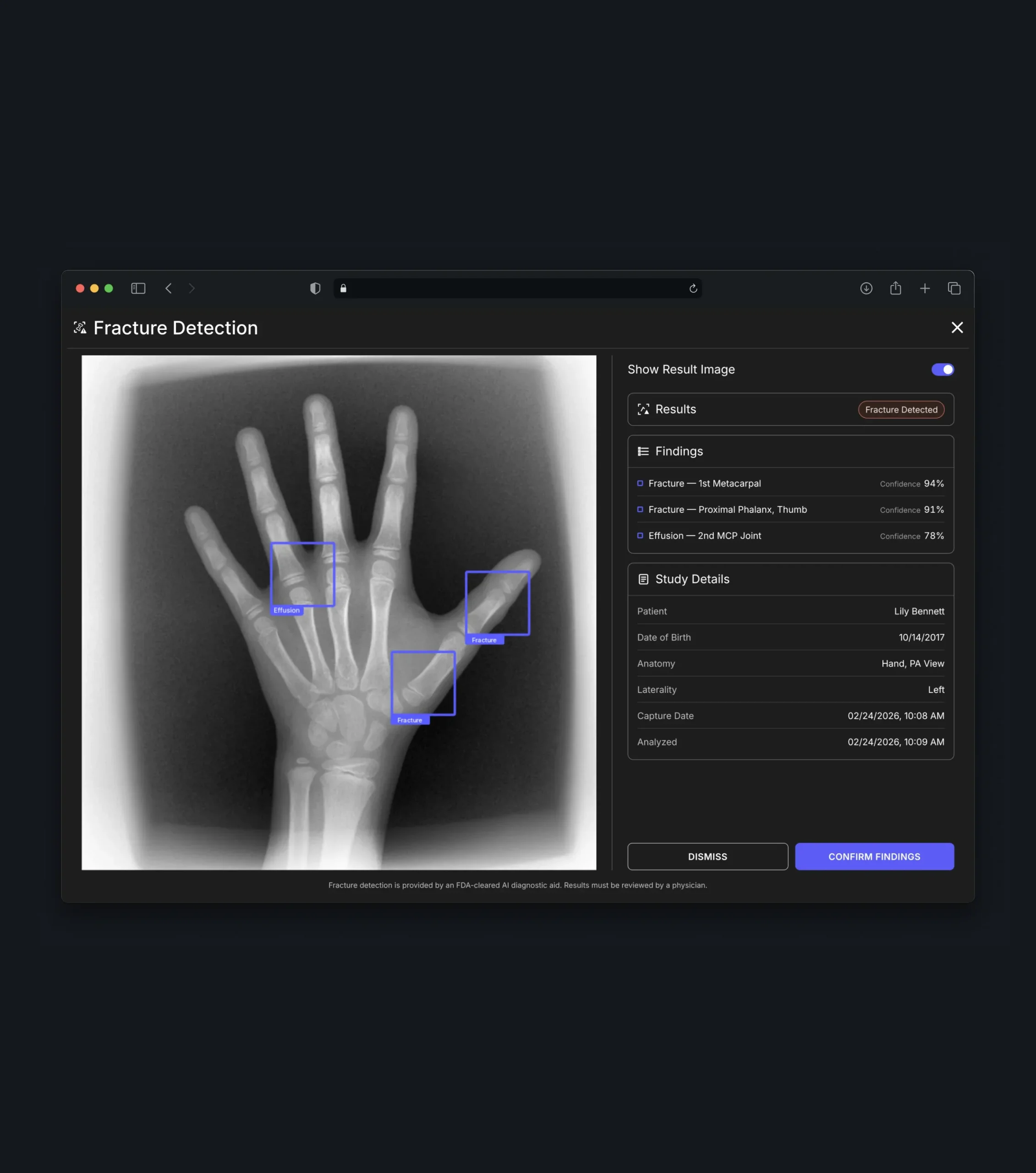Click the thumb Fracture bounding box on x-ray
This screenshot has height=1173, width=1036.
497,603
